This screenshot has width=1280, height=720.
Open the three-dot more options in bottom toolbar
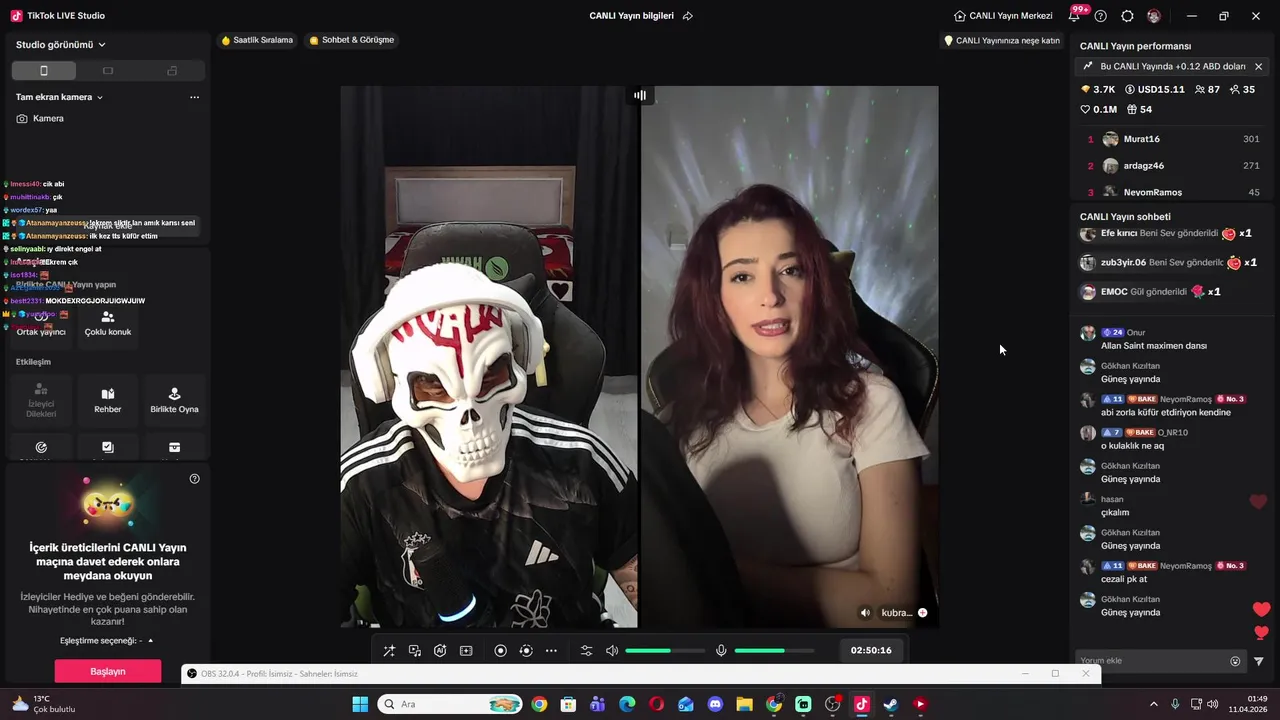click(x=551, y=651)
